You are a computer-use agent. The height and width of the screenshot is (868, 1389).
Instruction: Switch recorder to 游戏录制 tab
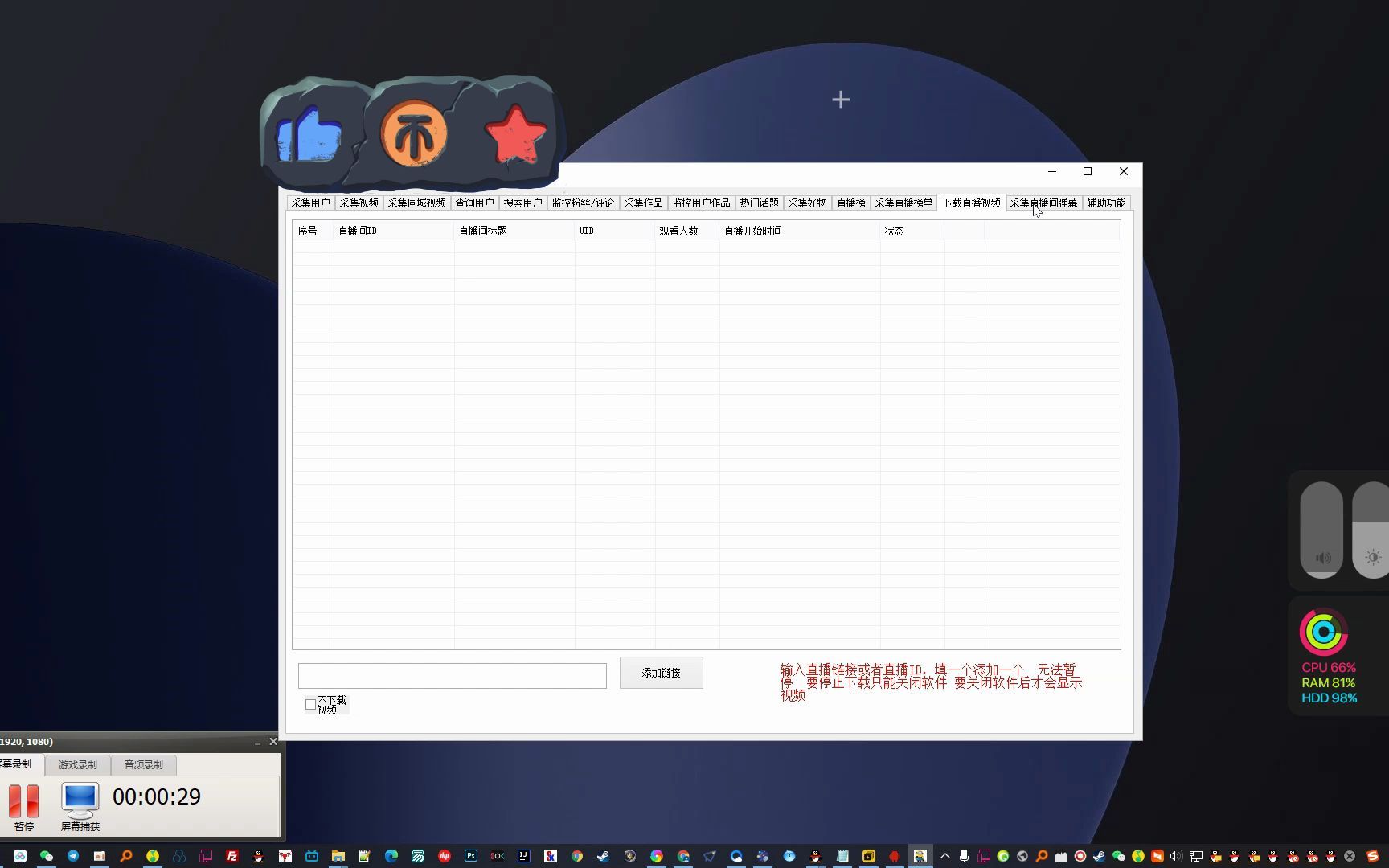[77, 764]
